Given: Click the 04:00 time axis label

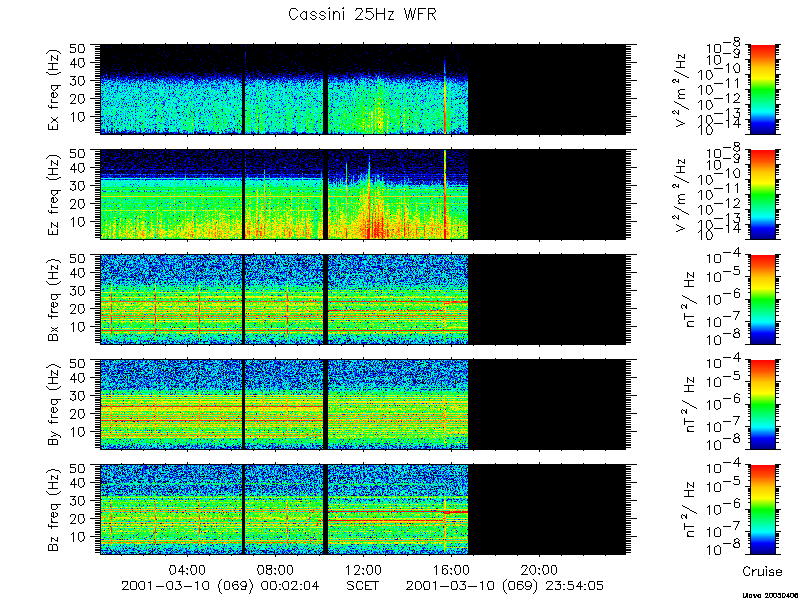Looking at the screenshot, I should click(x=187, y=570).
